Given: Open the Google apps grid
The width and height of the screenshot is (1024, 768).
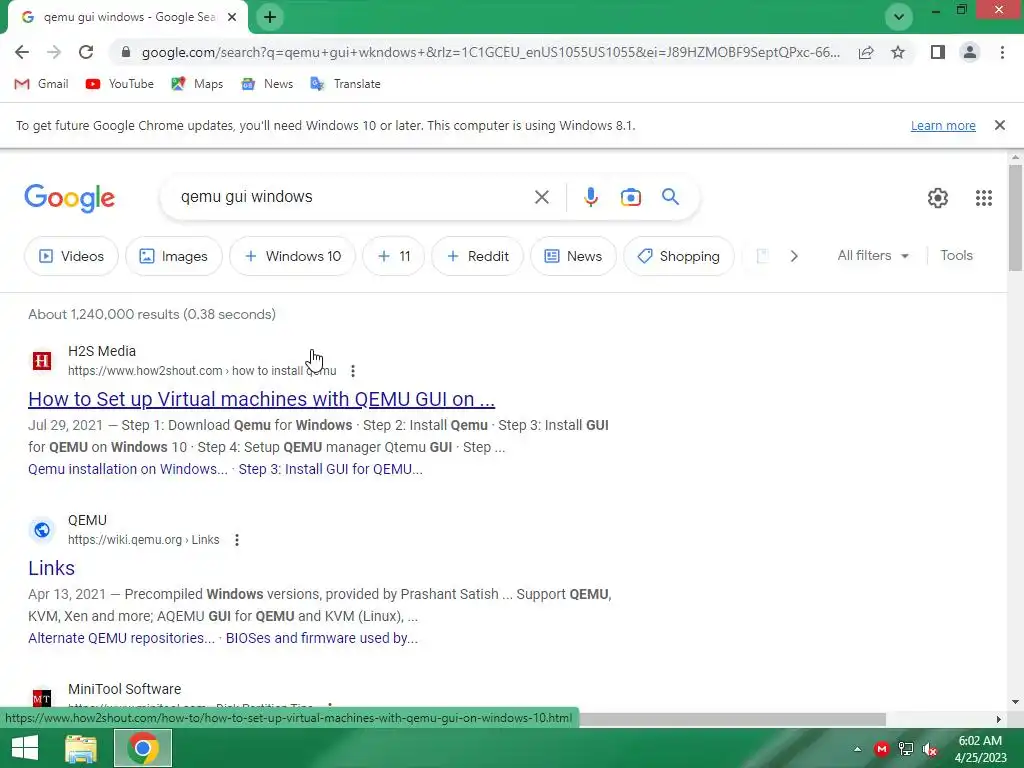Looking at the screenshot, I should 984,198.
